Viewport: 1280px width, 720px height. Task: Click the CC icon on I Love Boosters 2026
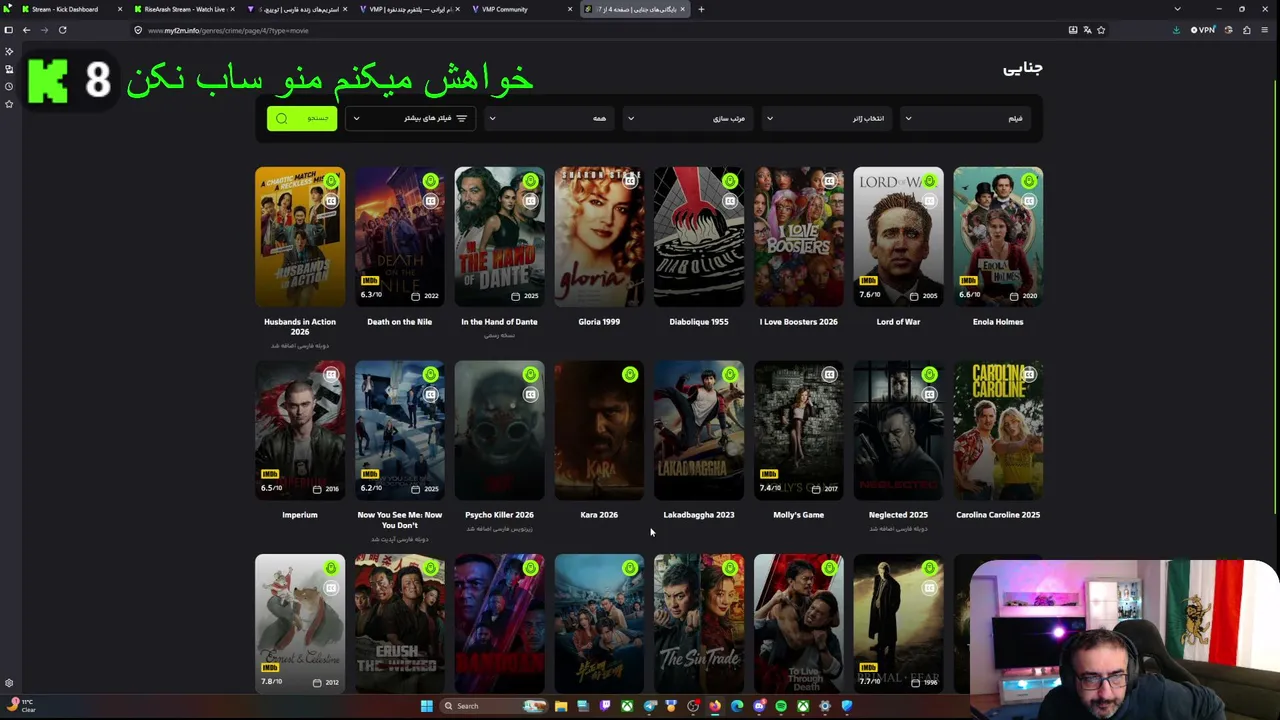click(830, 181)
